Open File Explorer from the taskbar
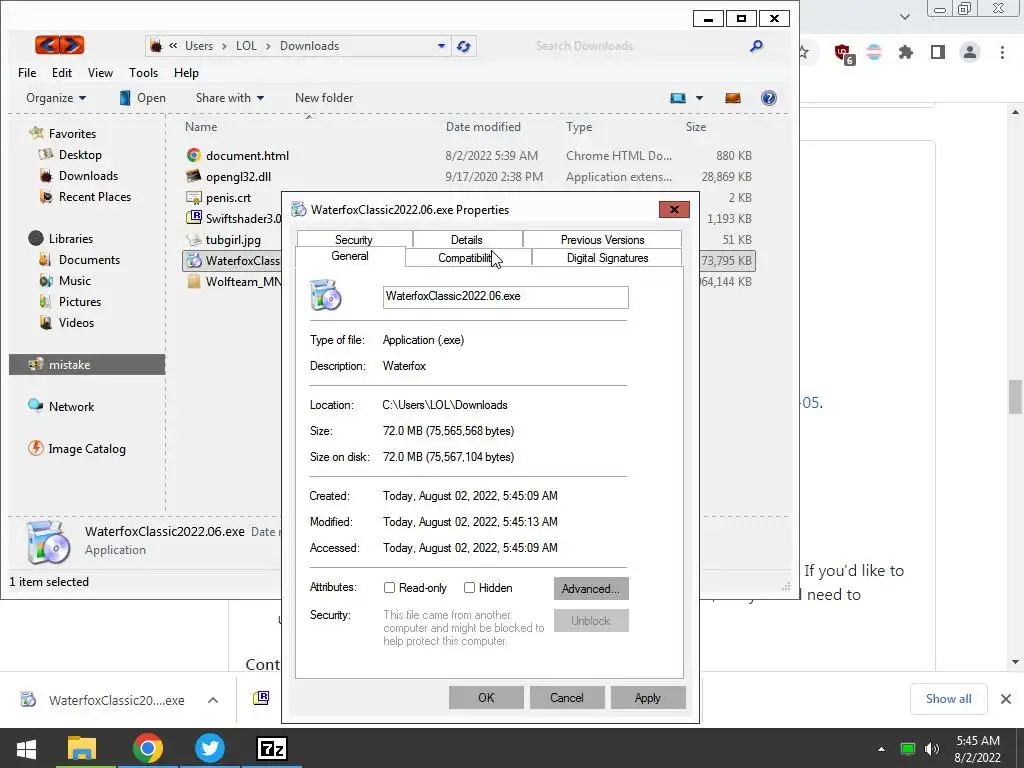 tap(82, 748)
